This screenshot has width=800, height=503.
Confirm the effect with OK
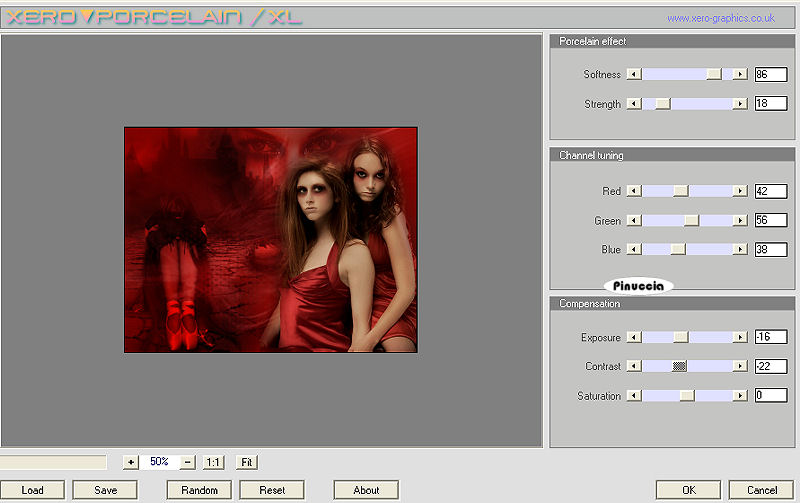click(x=688, y=490)
